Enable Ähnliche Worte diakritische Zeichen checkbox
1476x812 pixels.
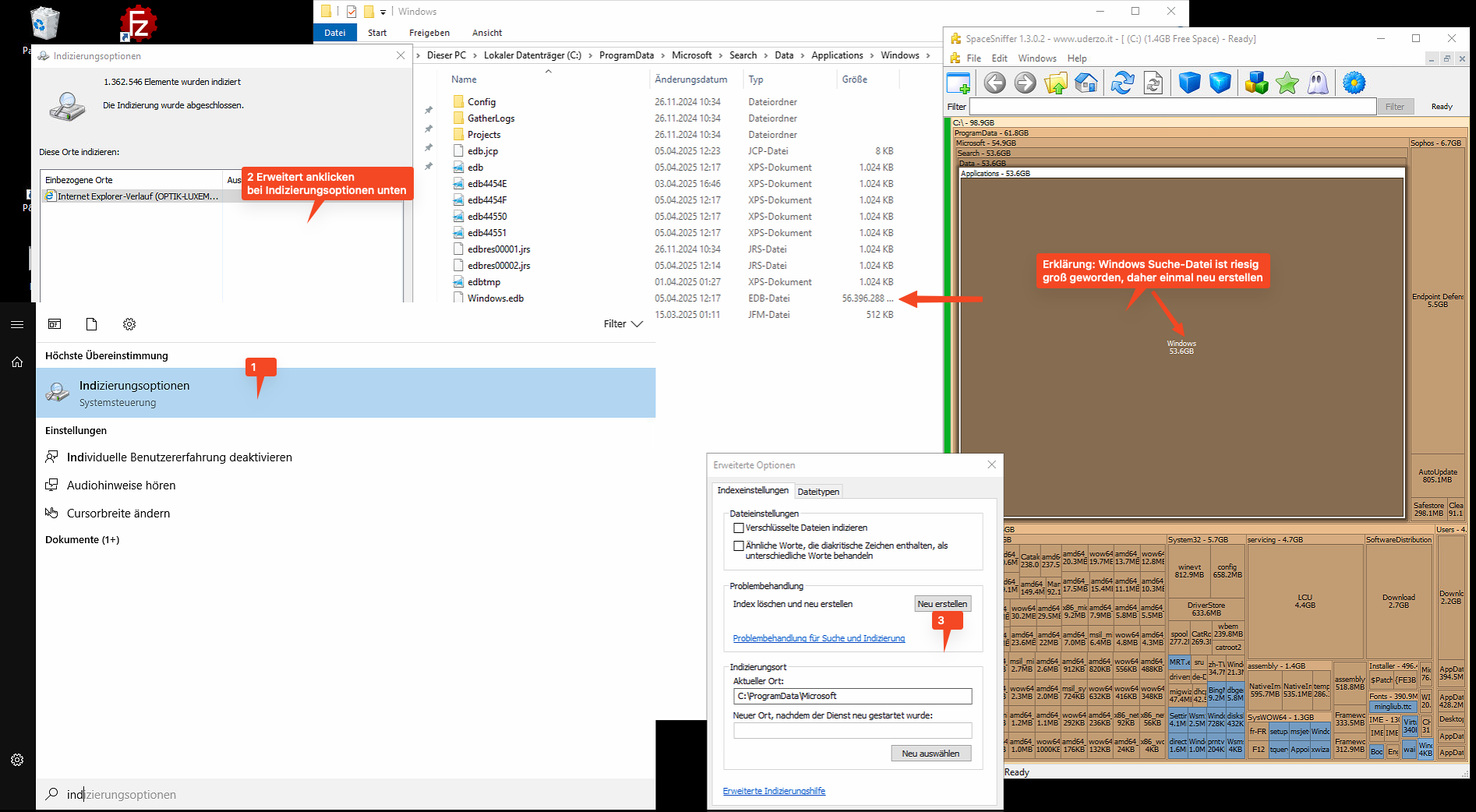click(x=739, y=546)
